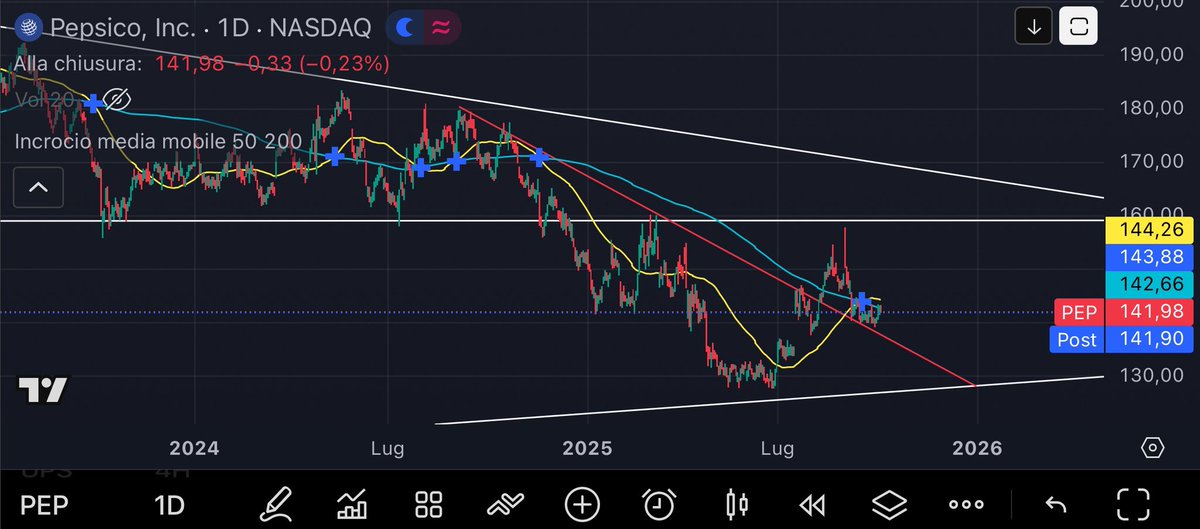Toggle the dark mode moon switch

coord(403,28)
